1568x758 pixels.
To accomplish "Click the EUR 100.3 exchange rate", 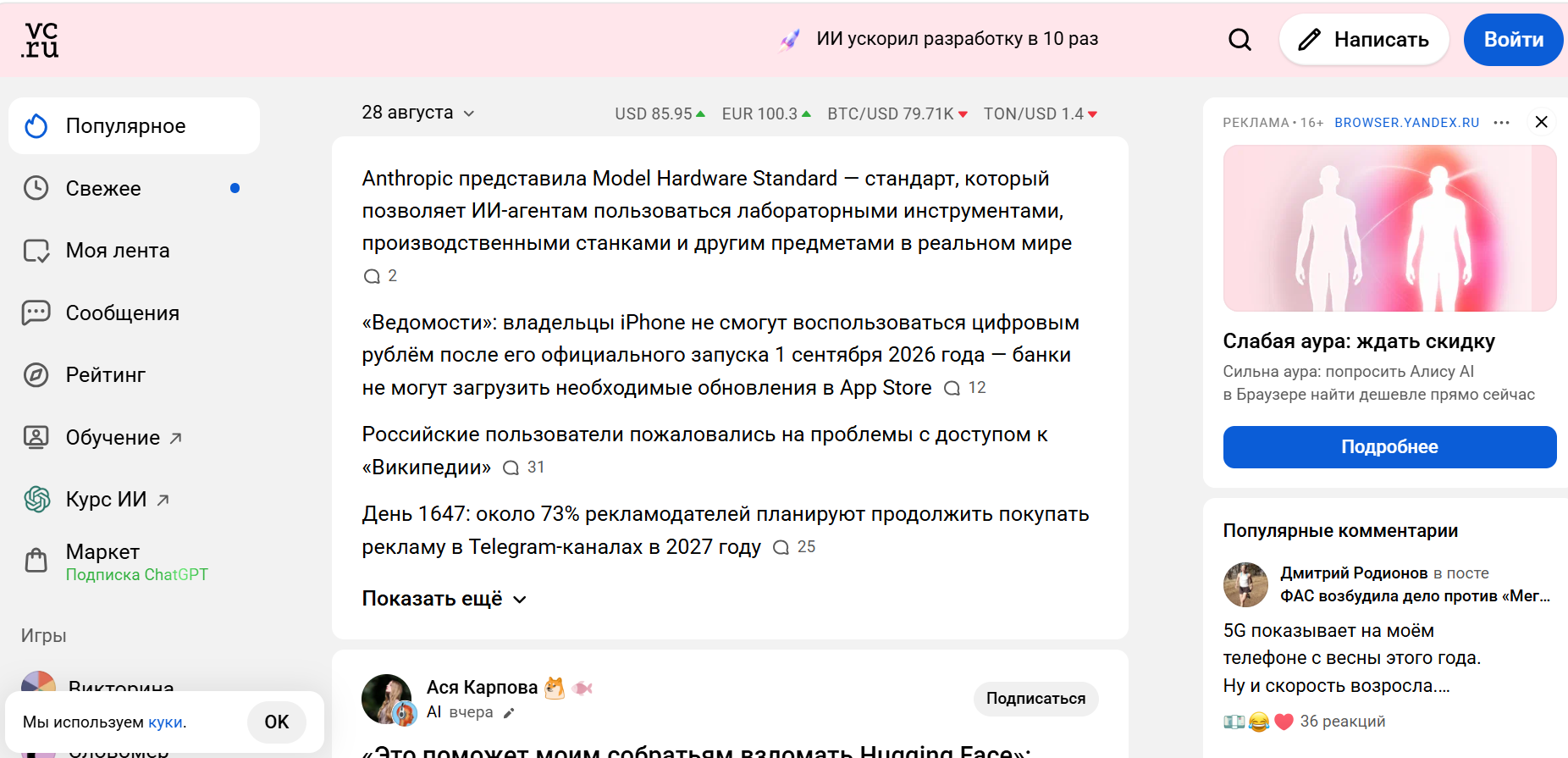I will click(x=766, y=113).
